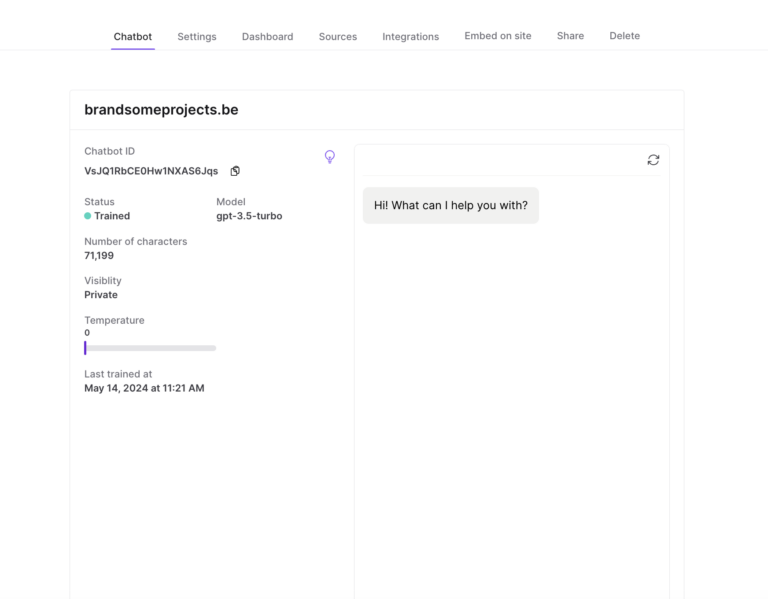
Task: Click the gpt-3.5-turbo model value
Action: click(249, 216)
